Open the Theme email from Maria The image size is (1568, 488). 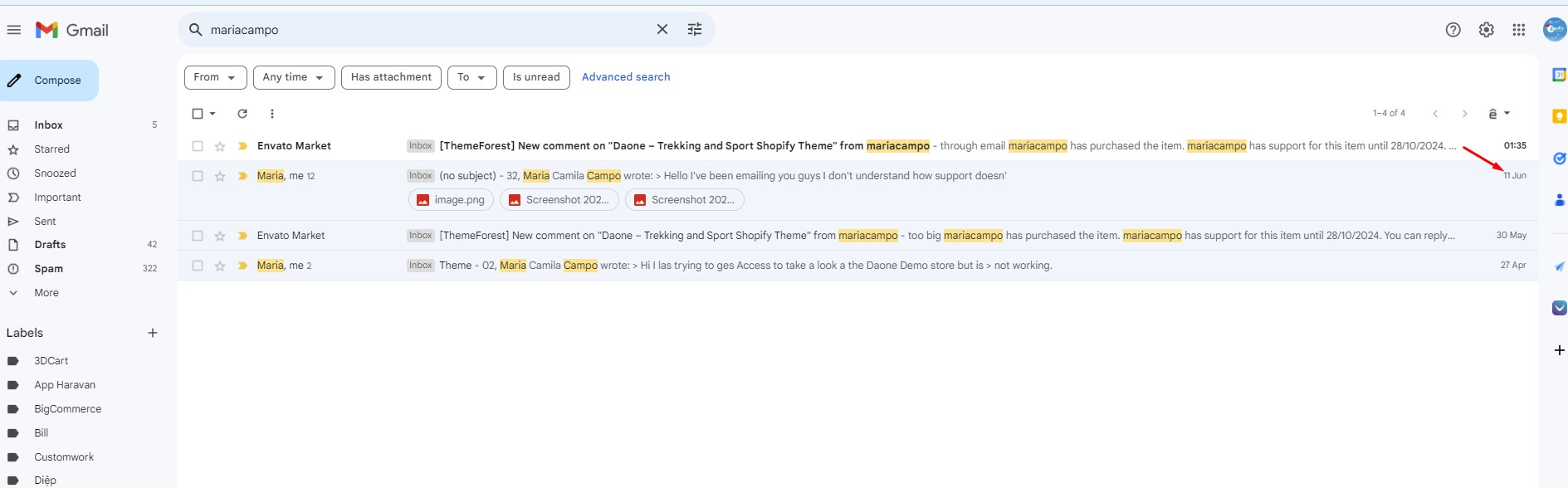pos(857,266)
